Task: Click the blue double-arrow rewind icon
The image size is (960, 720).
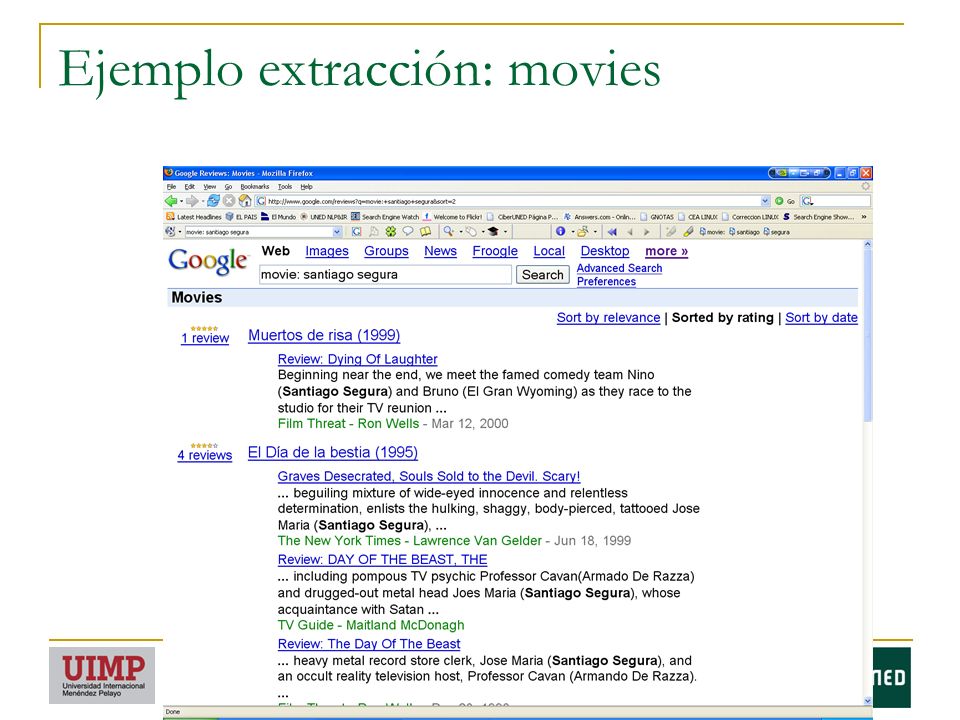Action: [x=612, y=231]
